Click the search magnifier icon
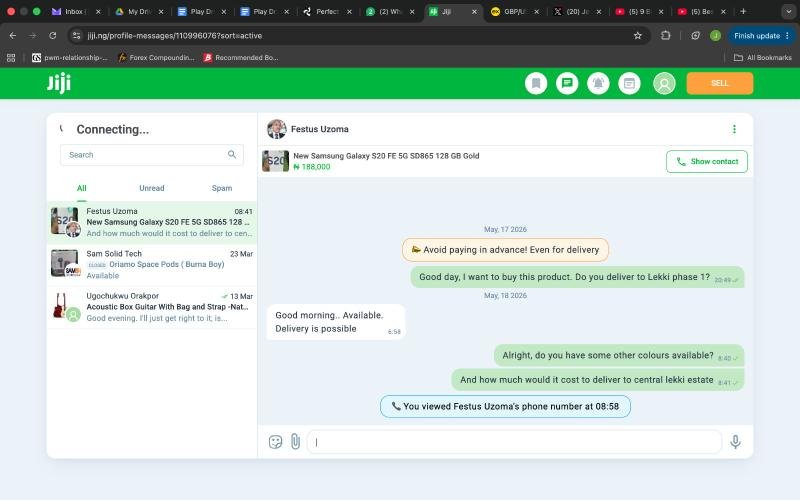Screen dimensions: 800x500 [x=232, y=155]
